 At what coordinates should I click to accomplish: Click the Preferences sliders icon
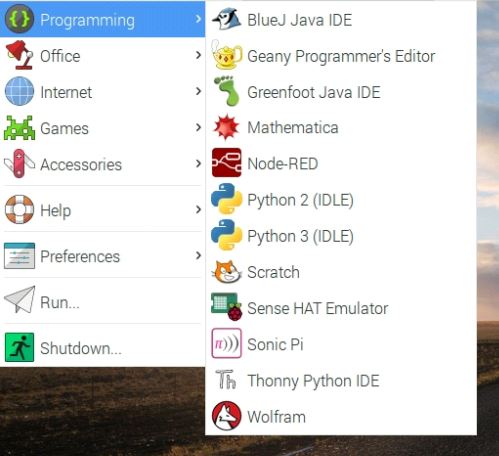pos(19,256)
